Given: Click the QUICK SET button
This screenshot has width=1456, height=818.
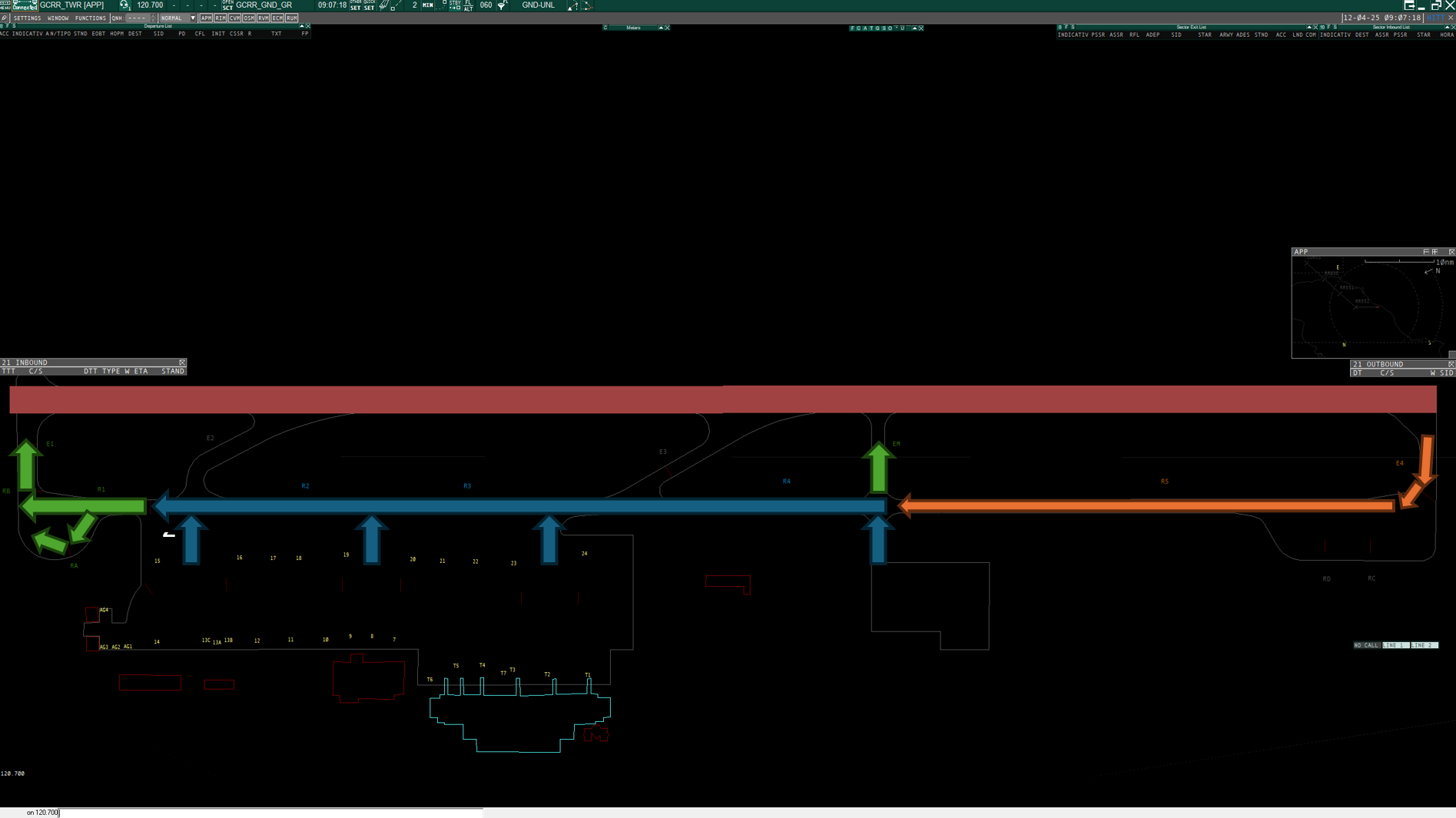Looking at the screenshot, I should coord(370,5).
